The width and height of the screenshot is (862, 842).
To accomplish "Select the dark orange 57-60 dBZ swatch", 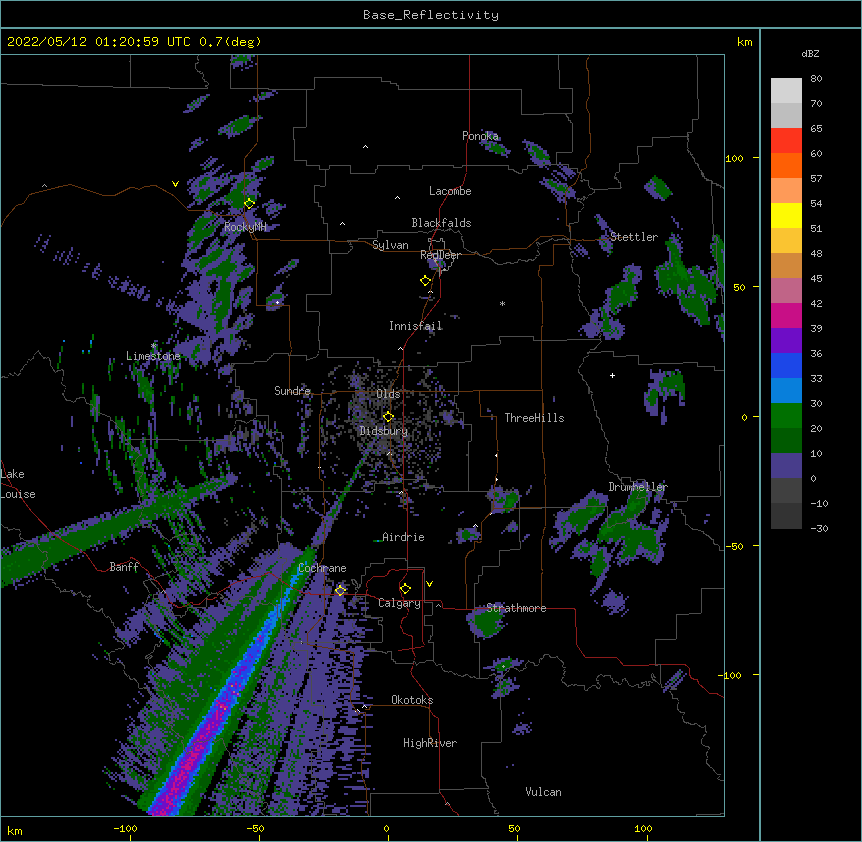I will (x=786, y=165).
